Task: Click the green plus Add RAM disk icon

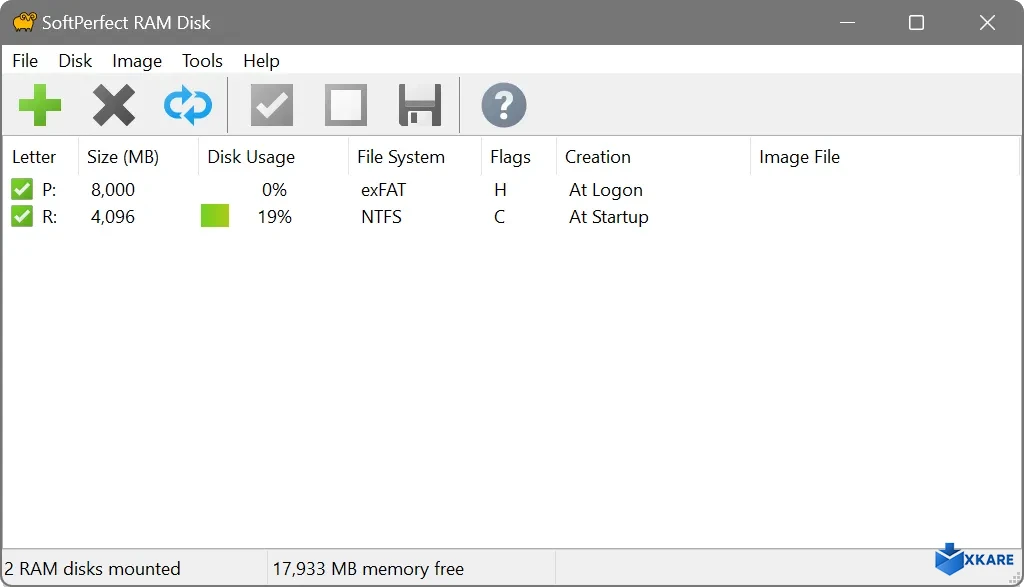Action: click(x=40, y=104)
